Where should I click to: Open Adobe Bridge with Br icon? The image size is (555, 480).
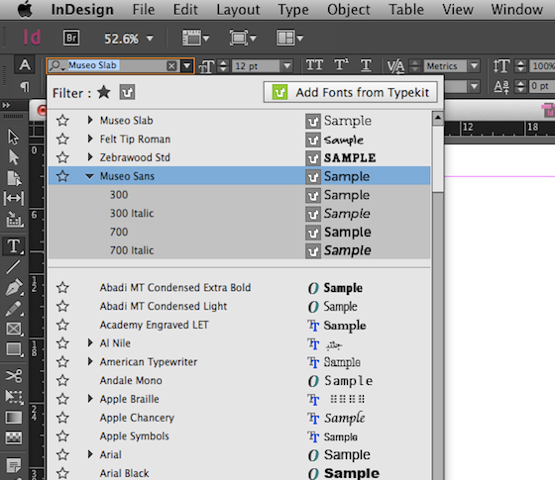tap(71, 38)
